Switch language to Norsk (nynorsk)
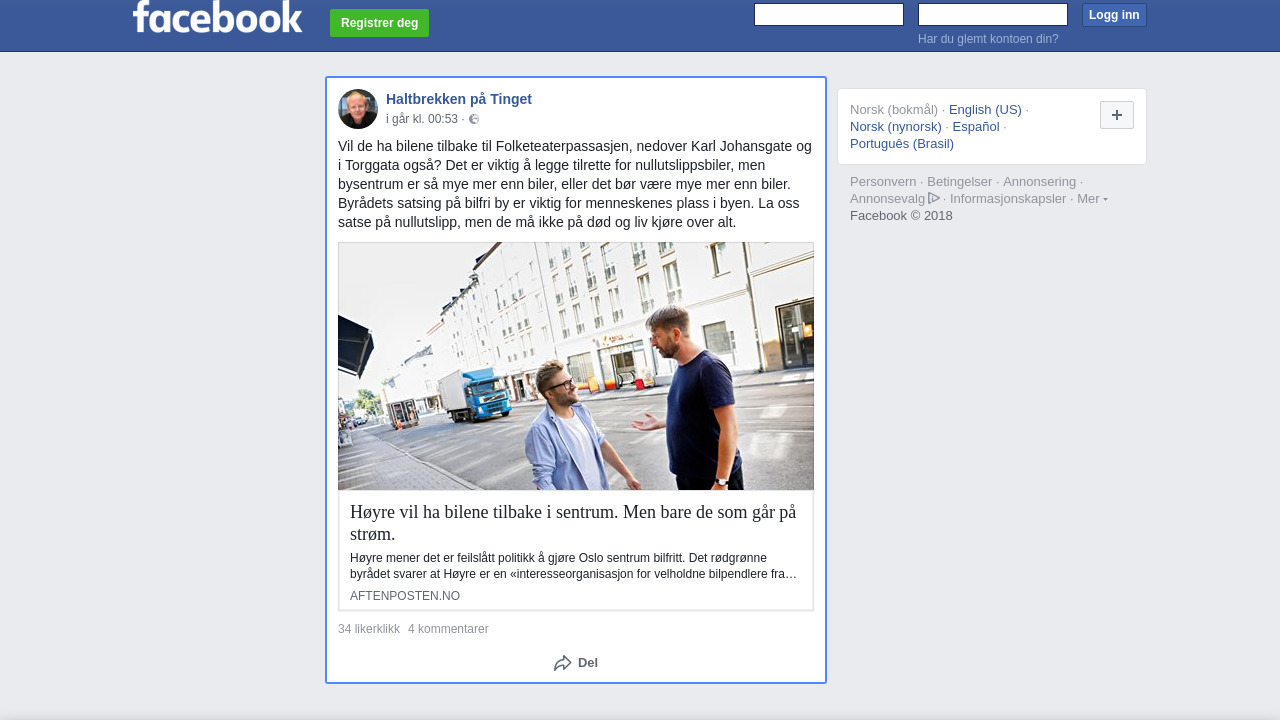Screen dimensions: 1280x720 896,127
